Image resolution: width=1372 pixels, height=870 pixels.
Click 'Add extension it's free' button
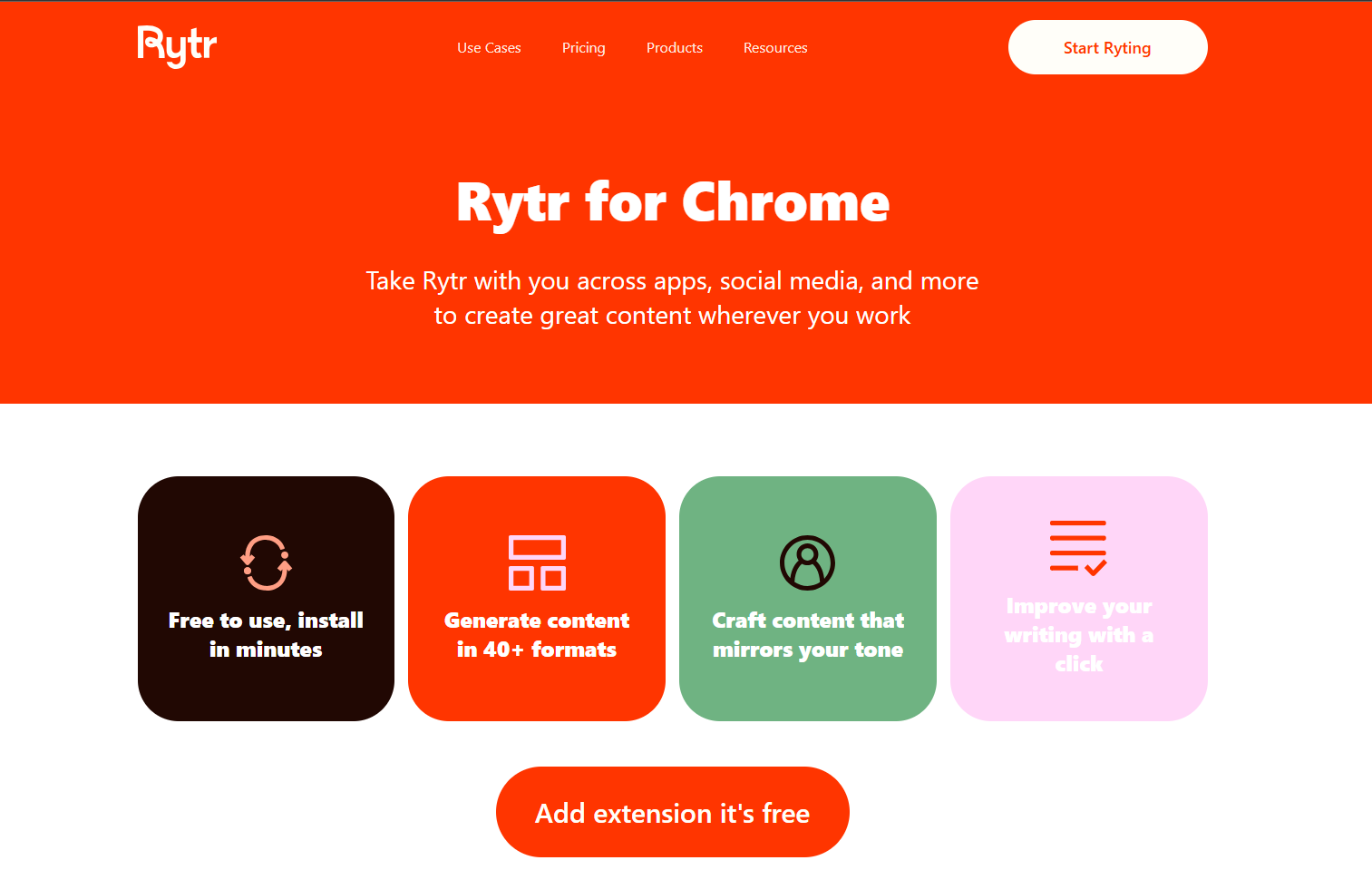(672, 812)
